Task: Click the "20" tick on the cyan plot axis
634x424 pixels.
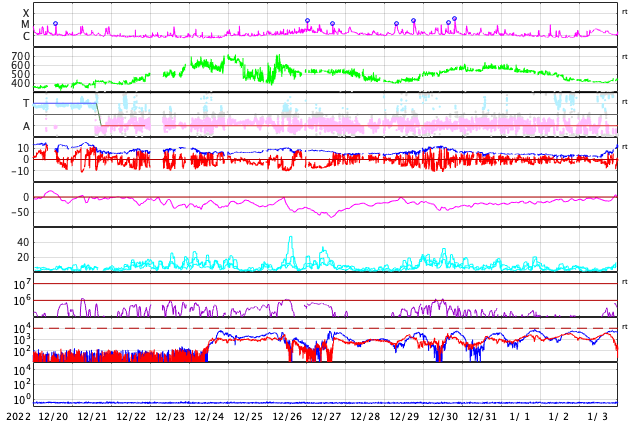Action: coord(23,257)
